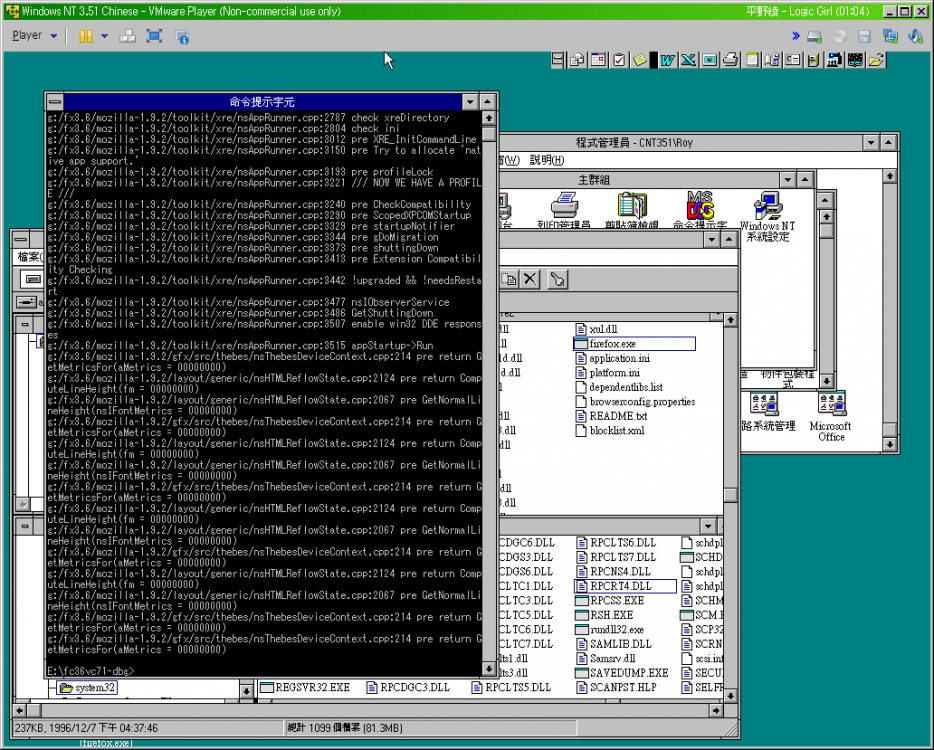Open the Microsoft Office program group icon
The width and height of the screenshot is (934, 750).
pos(831,405)
